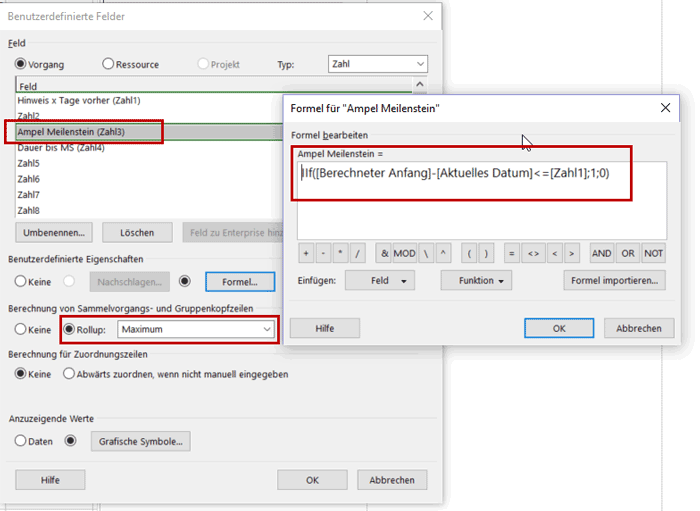Insert the NOT logical operator
The image size is (700, 511).
(x=653, y=254)
